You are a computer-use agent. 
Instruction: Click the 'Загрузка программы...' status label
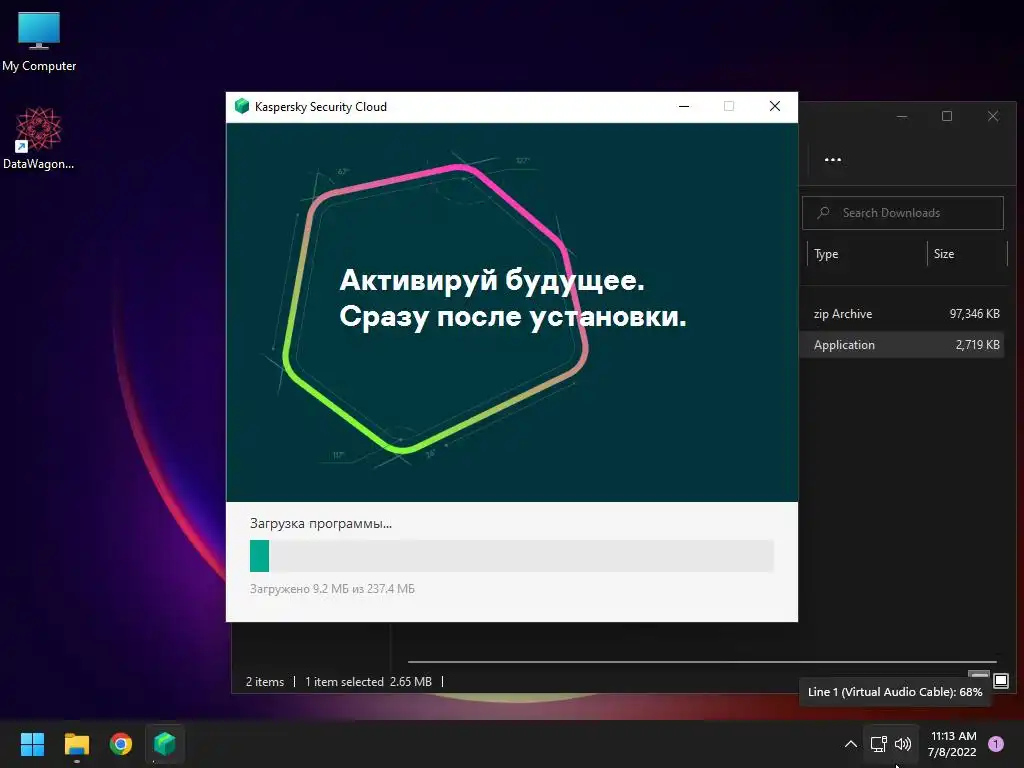point(321,524)
